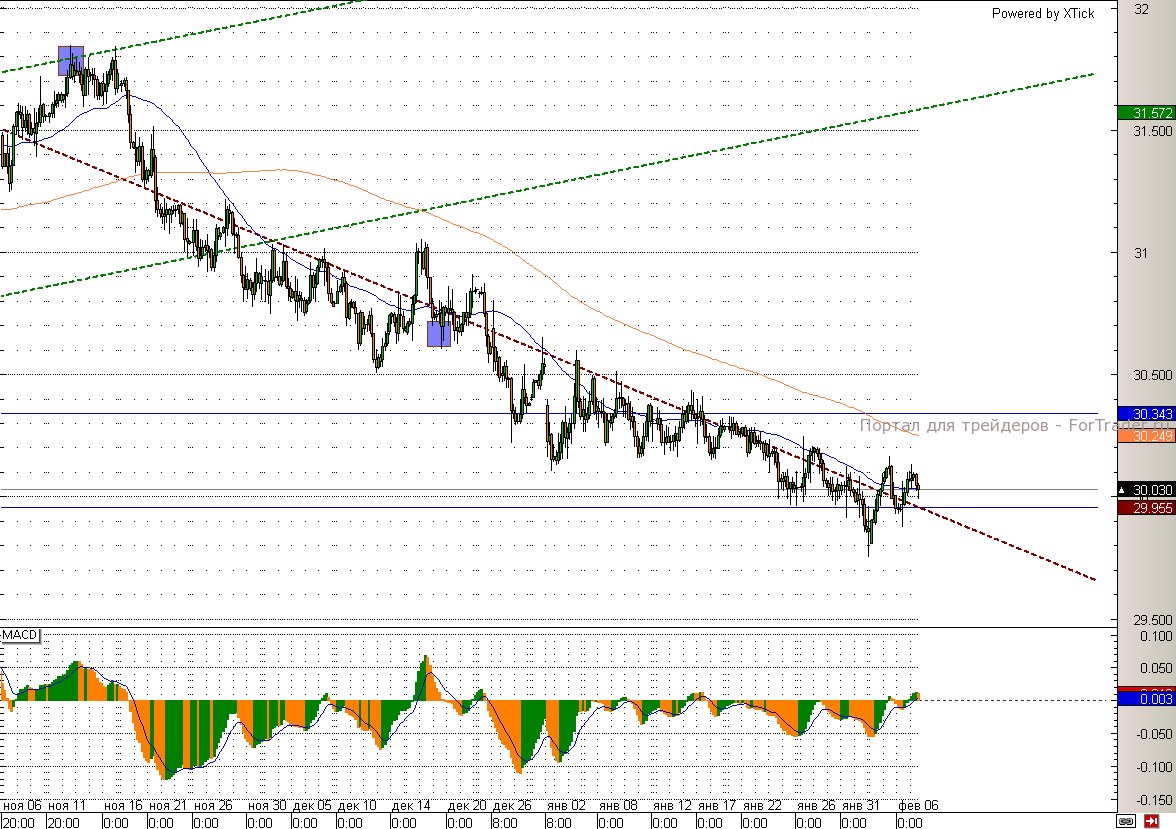Select the purple marker at the November peak
1176x829 pixels.
[x=70, y=60]
